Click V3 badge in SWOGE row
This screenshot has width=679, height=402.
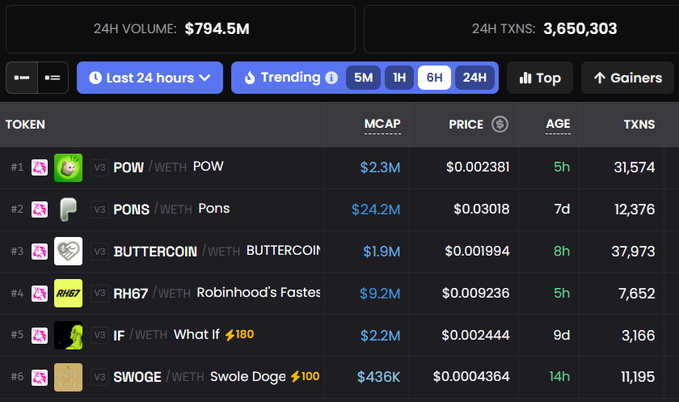point(100,377)
